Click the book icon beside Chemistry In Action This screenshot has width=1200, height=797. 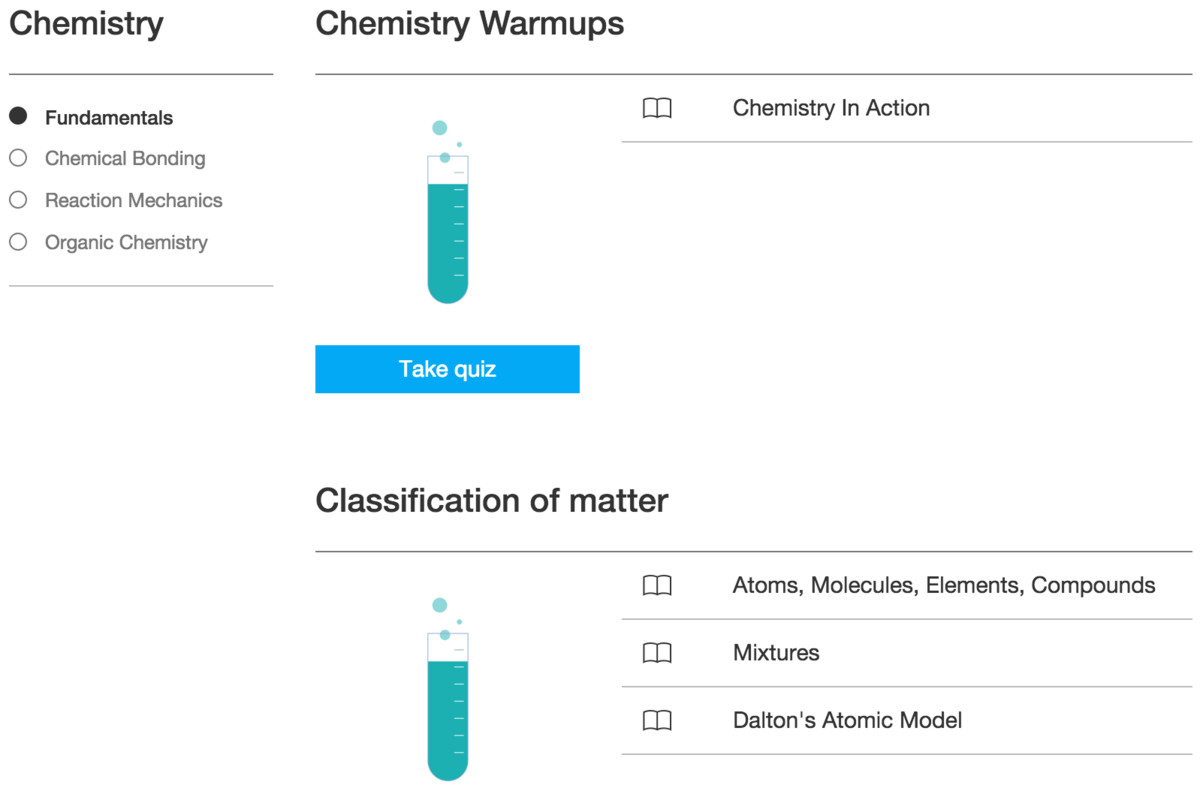[657, 108]
